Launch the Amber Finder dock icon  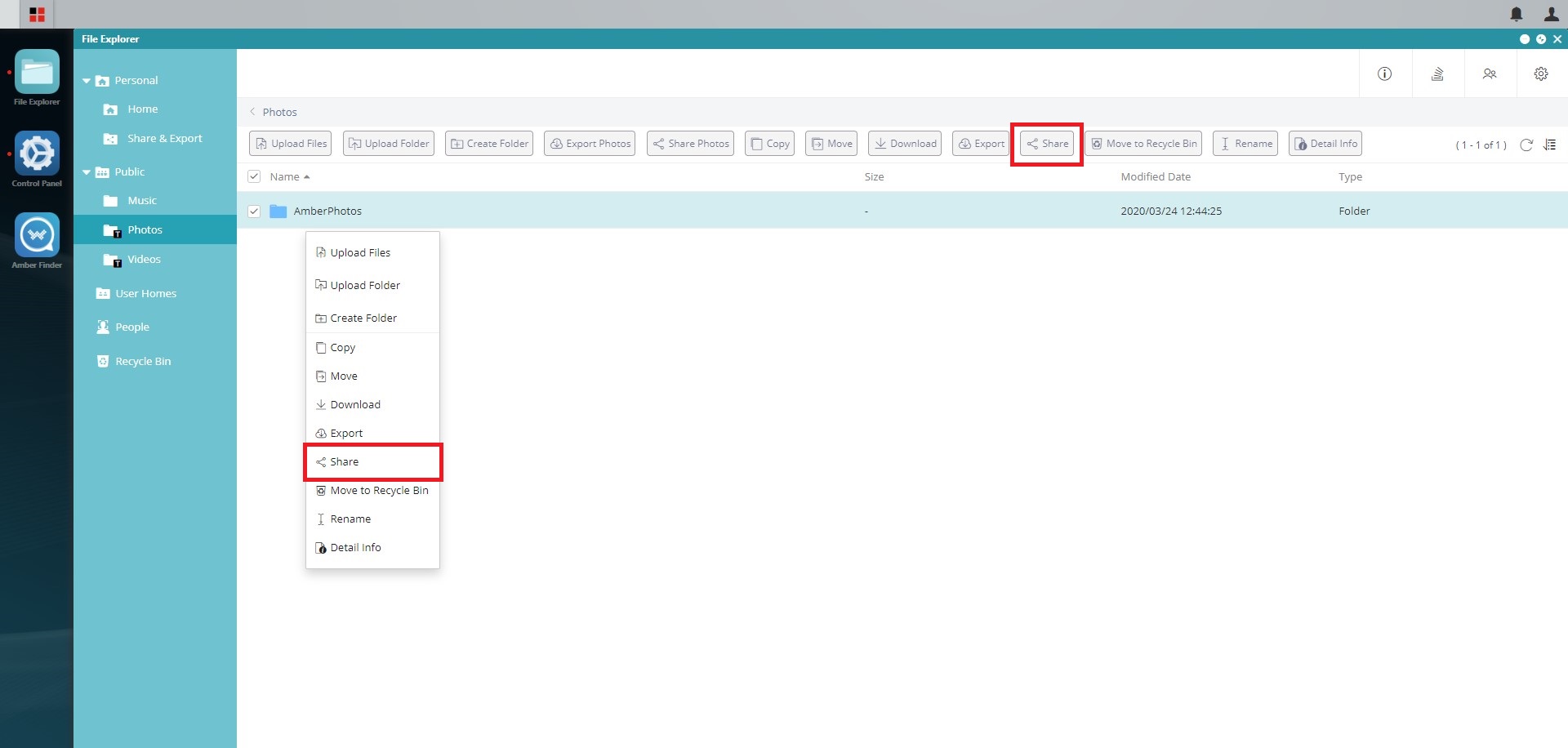coord(37,235)
